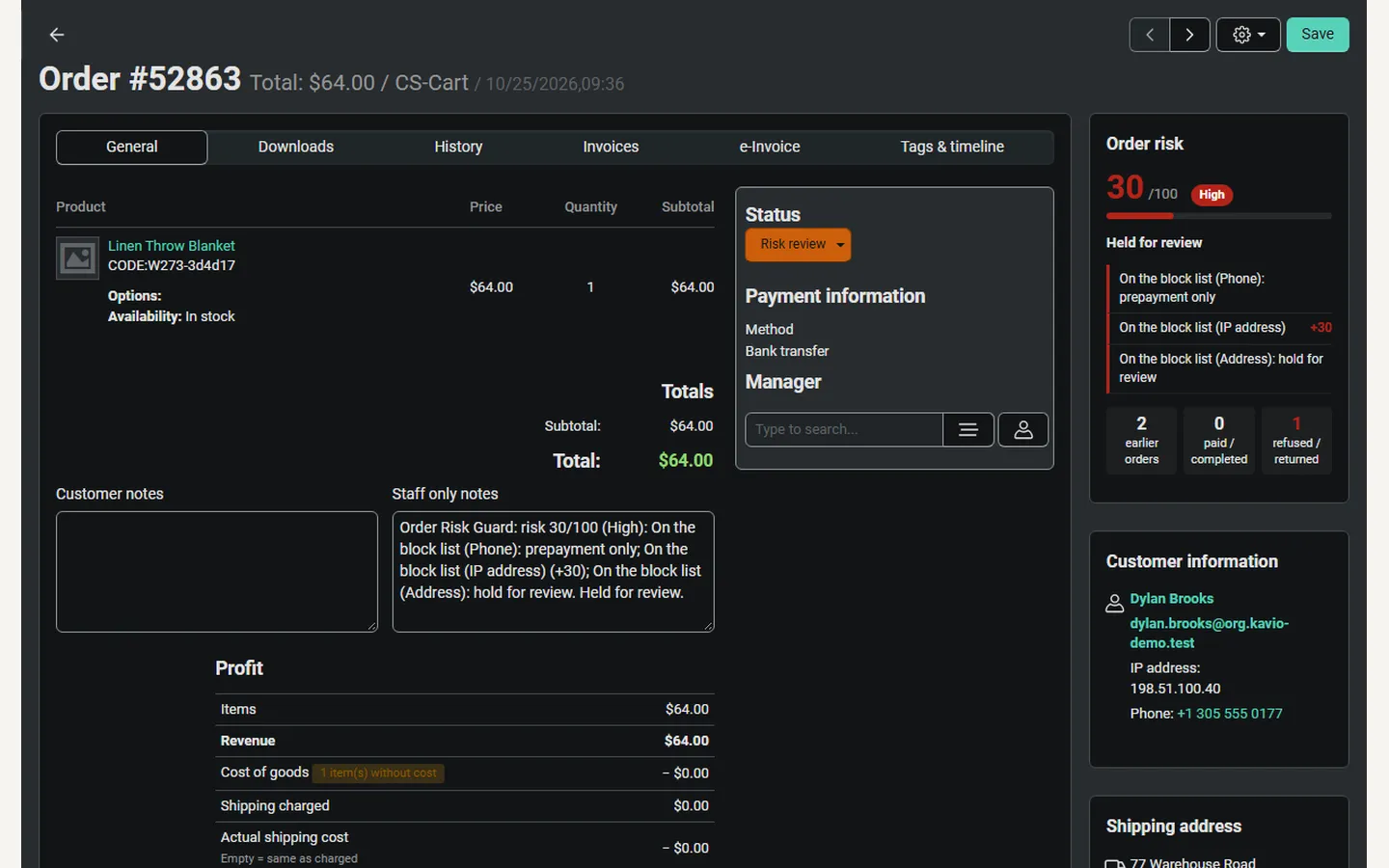Click the 'Bank transfer' payment method text
The height and width of the screenshot is (868, 1389).
click(x=787, y=351)
